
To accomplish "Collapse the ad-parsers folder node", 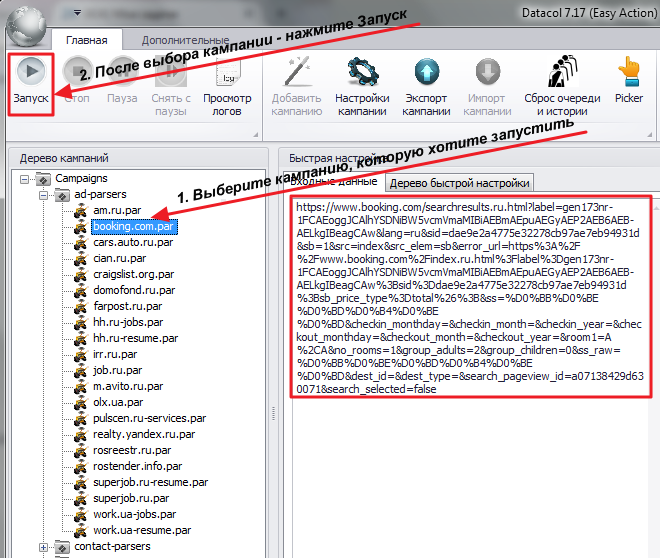I will [x=43, y=195].
